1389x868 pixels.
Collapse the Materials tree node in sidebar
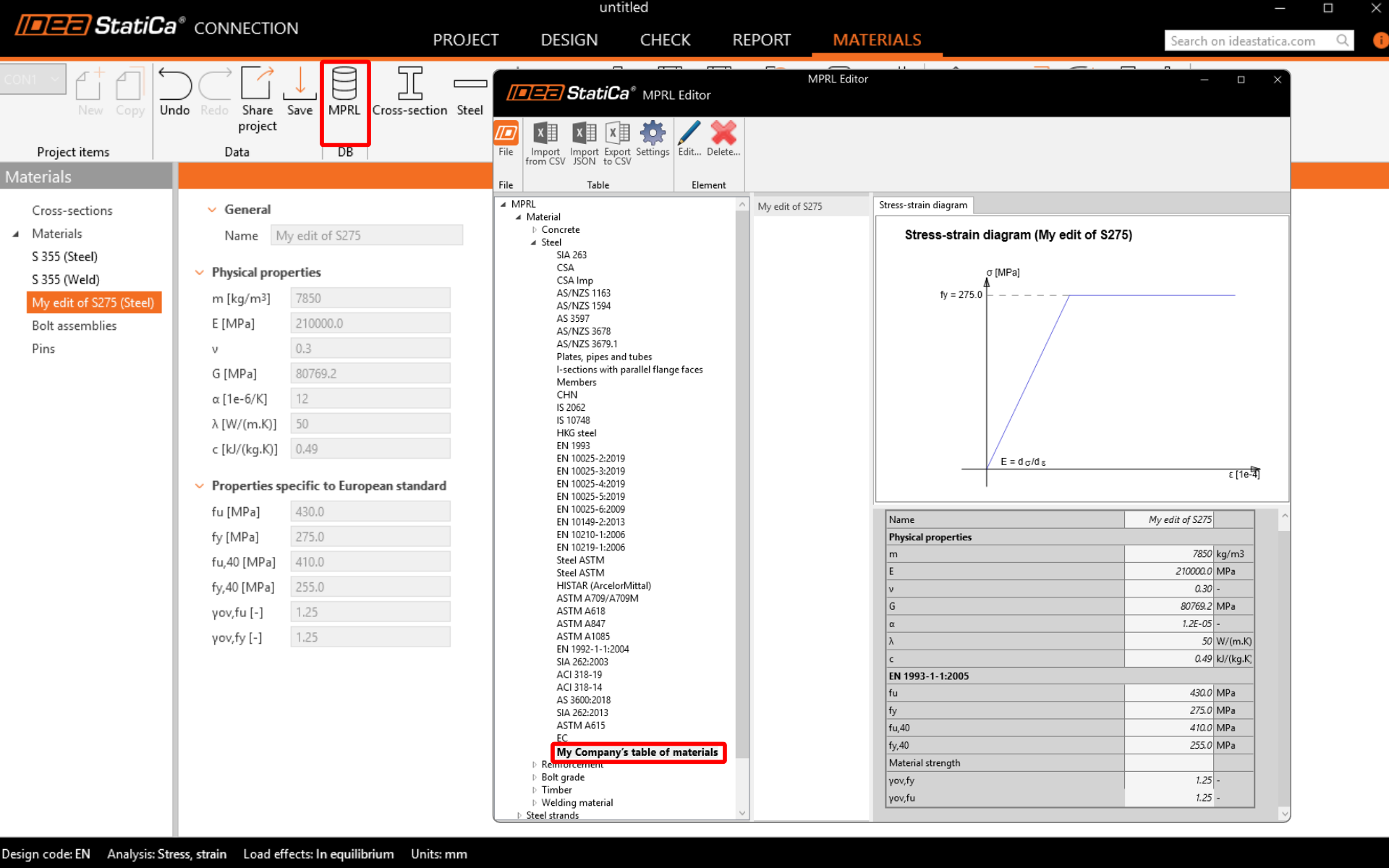pos(16,234)
